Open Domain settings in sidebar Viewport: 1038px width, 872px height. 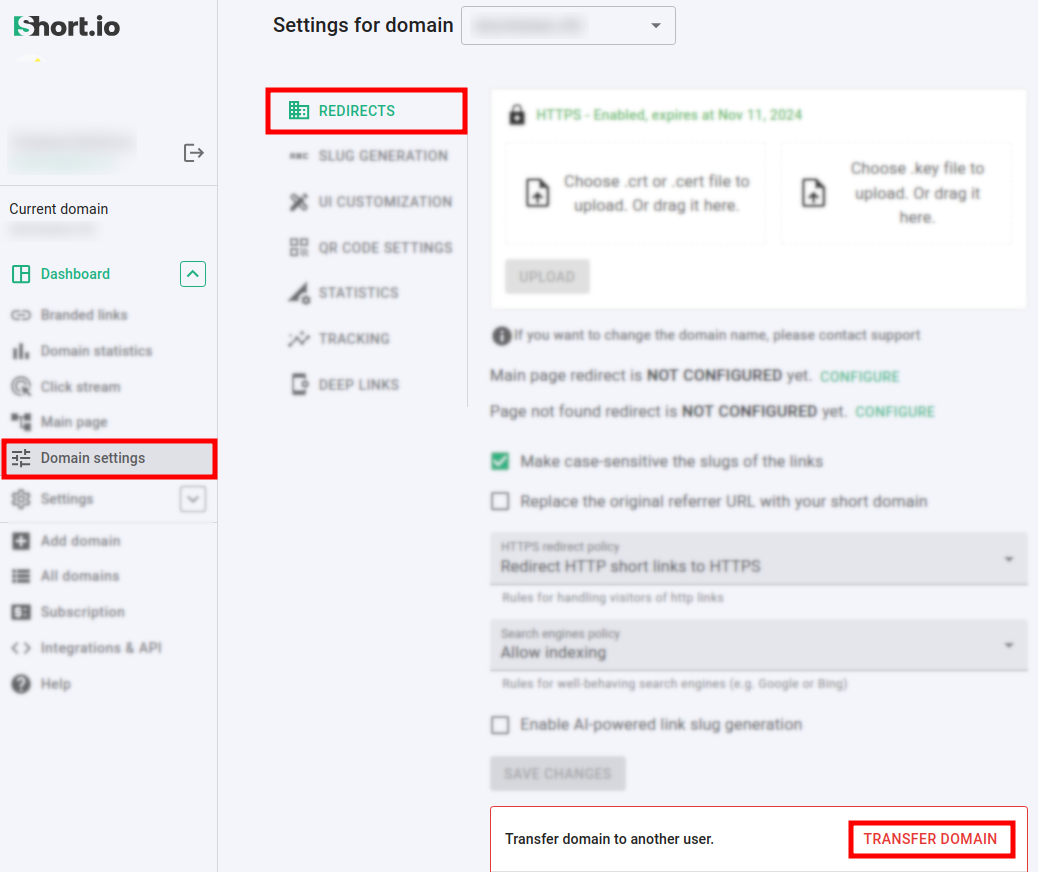click(93, 458)
